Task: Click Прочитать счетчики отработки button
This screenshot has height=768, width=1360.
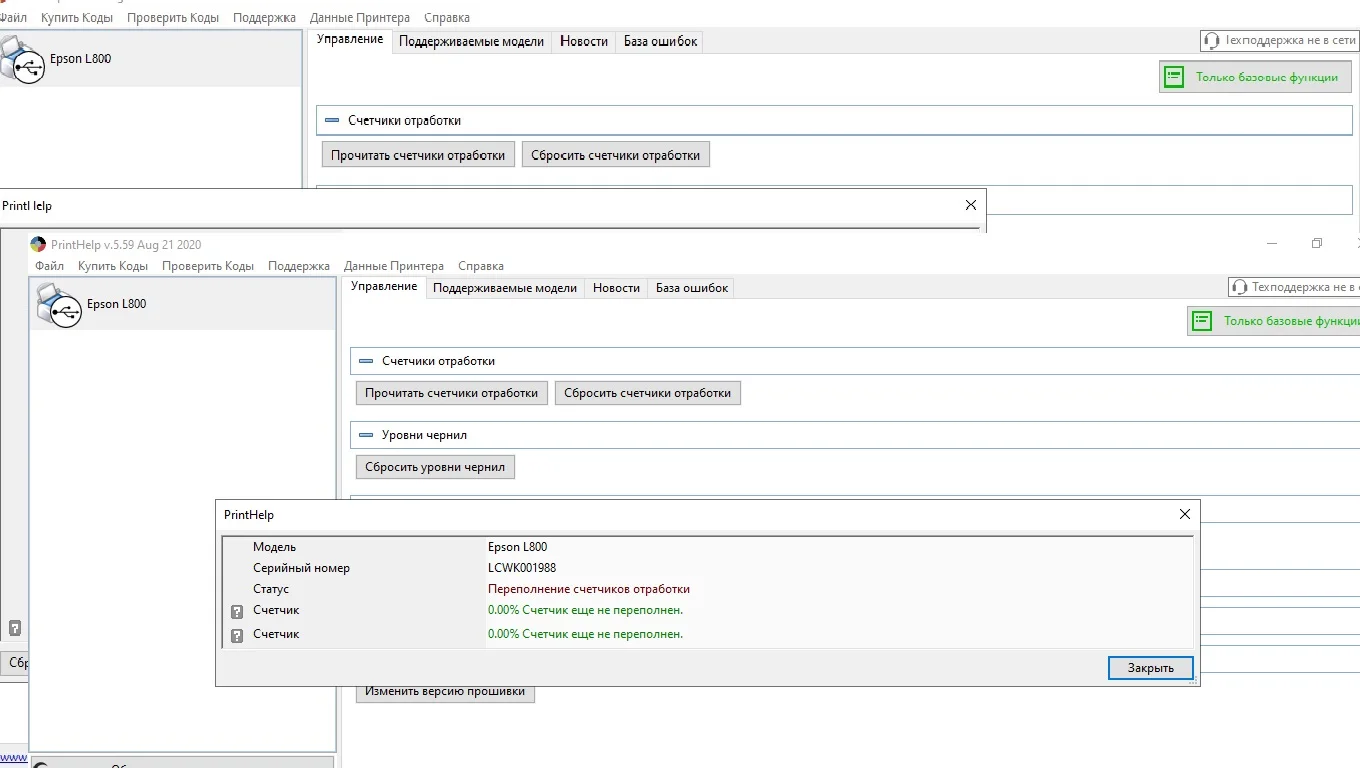Action: [x=452, y=393]
